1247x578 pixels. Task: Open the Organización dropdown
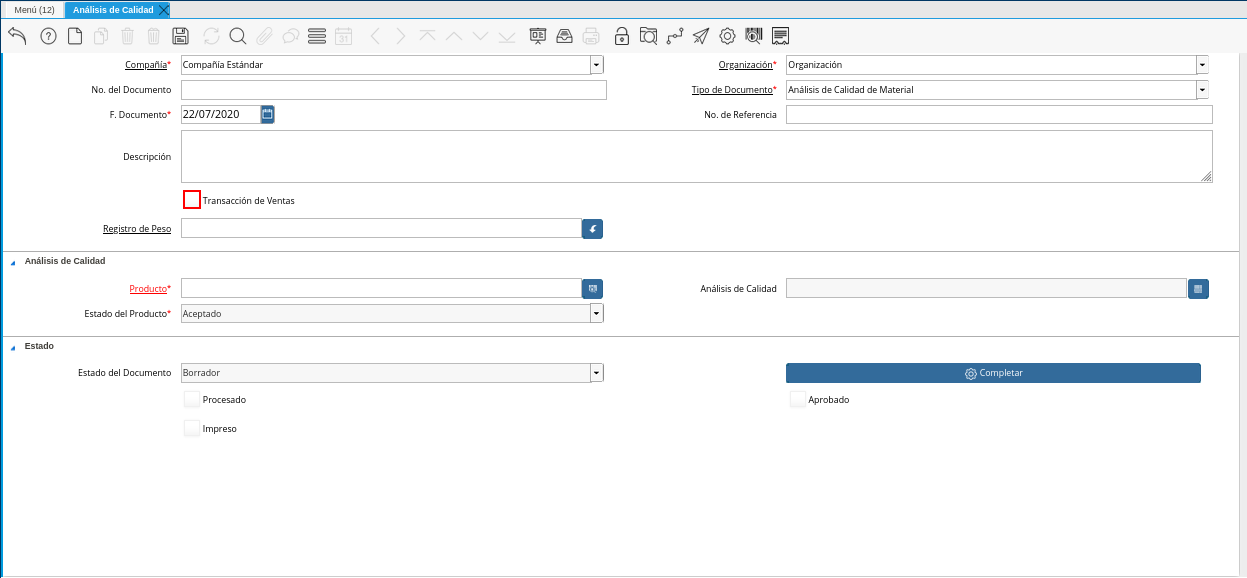pos(1202,65)
